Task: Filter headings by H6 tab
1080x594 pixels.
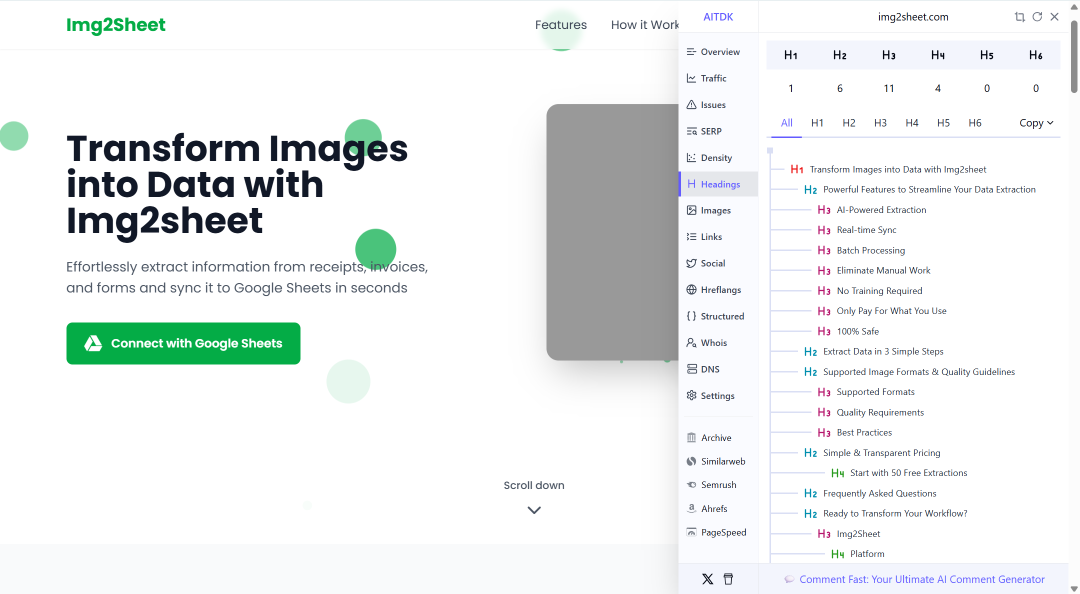Action: [975, 123]
